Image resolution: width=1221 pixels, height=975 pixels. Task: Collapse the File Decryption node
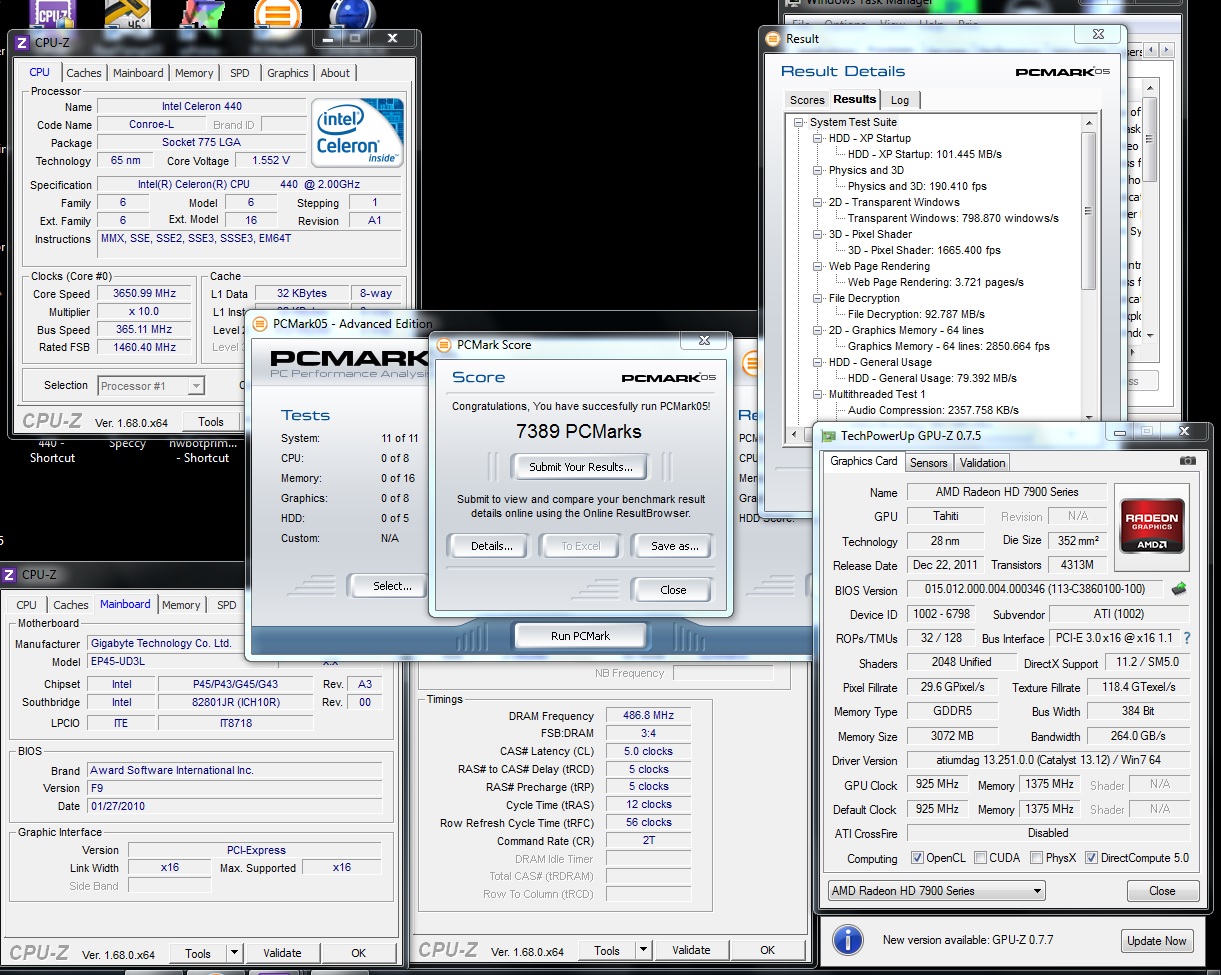click(x=817, y=299)
